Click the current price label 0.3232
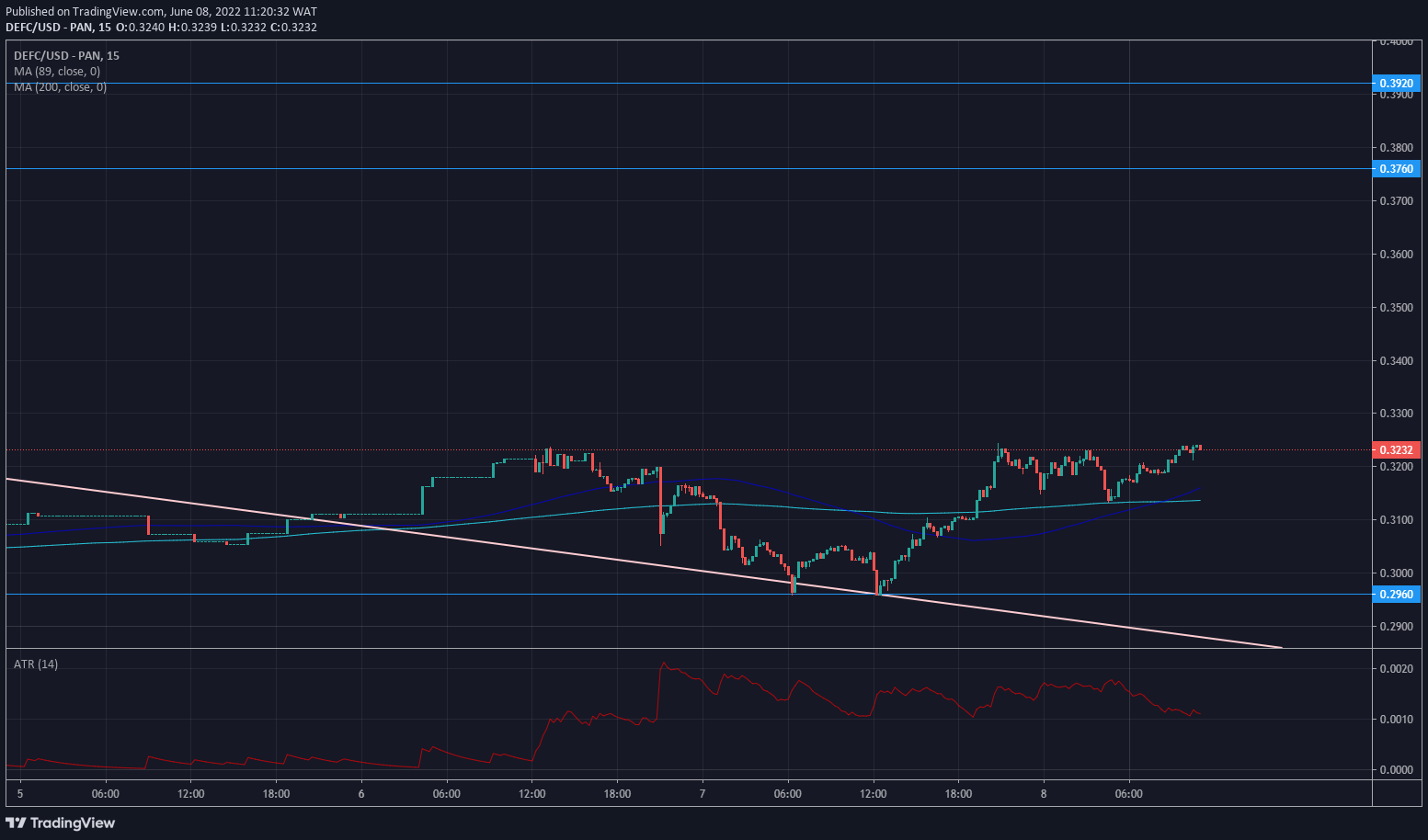This screenshot has width=1428, height=840. click(x=1396, y=450)
